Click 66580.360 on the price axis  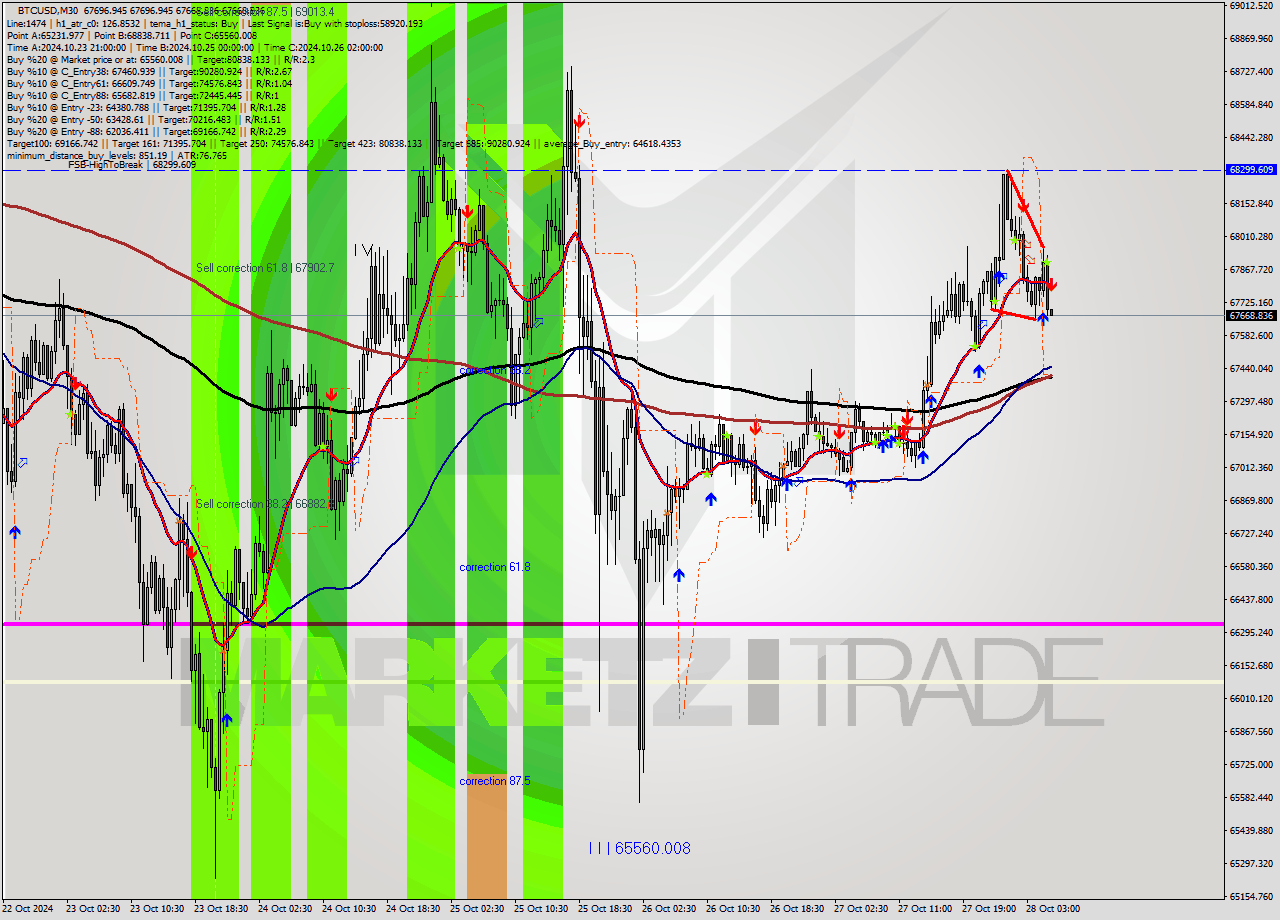coord(1251,566)
